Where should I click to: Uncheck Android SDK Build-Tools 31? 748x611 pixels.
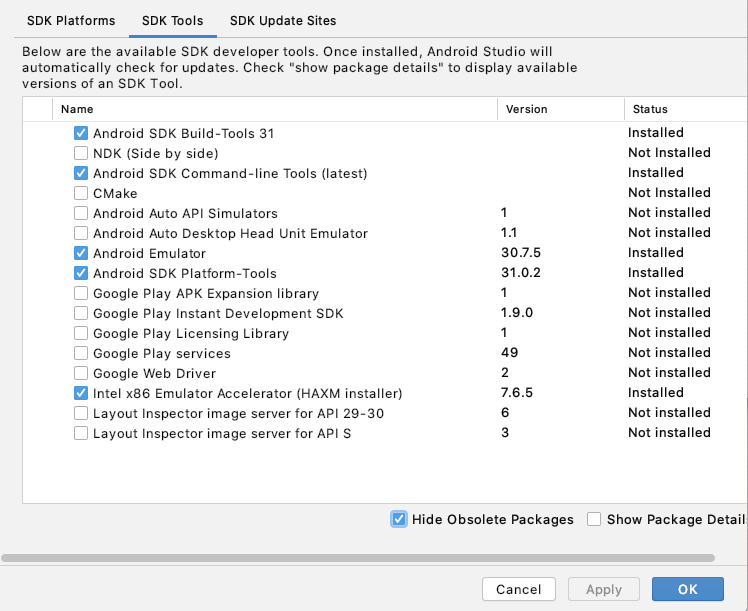click(x=81, y=133)
